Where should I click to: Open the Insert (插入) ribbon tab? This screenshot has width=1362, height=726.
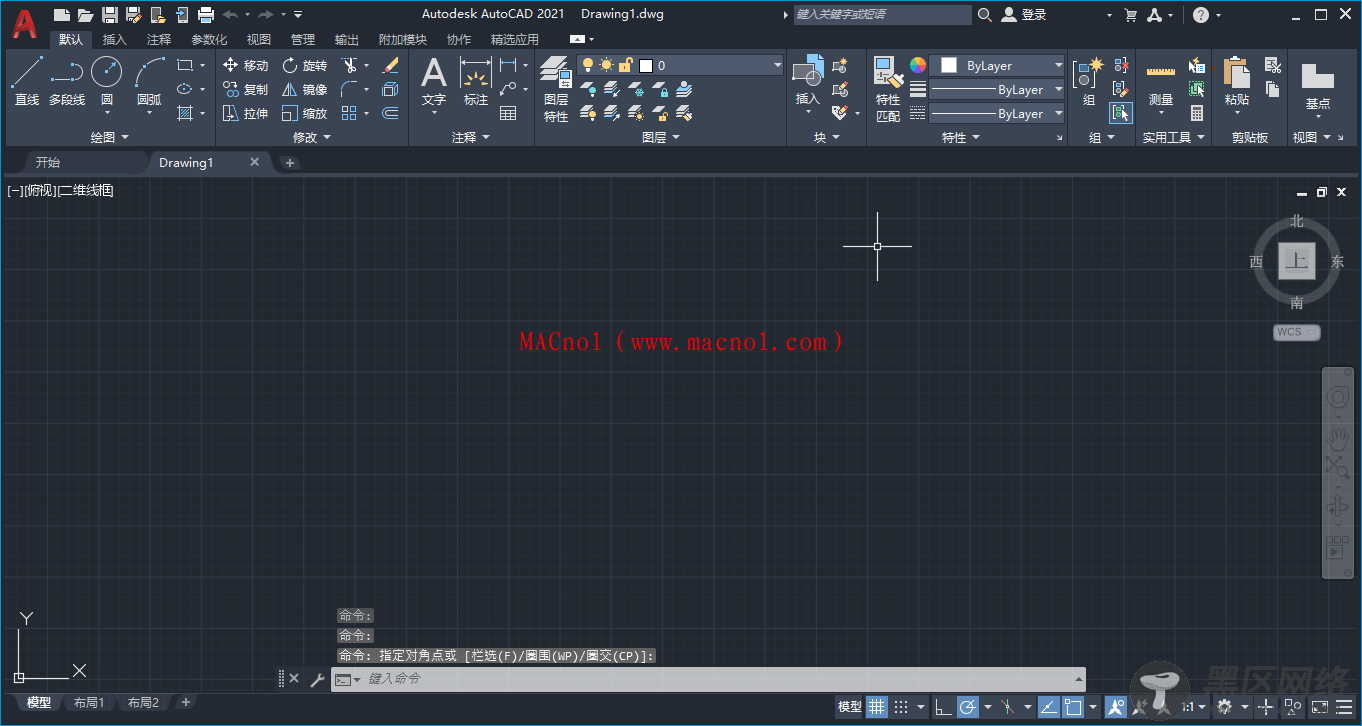coord(115,39)
